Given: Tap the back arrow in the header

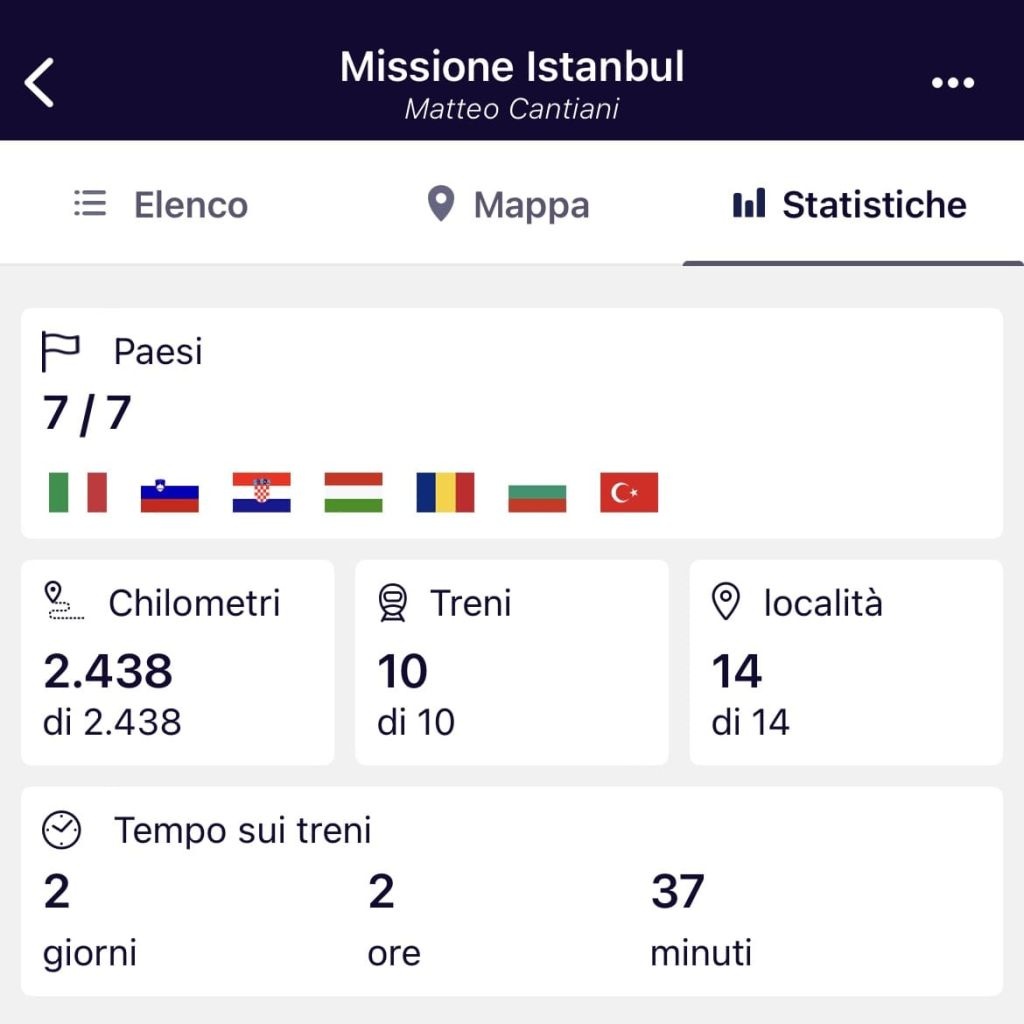Looking at the screenshot, I should click(40, 82).
